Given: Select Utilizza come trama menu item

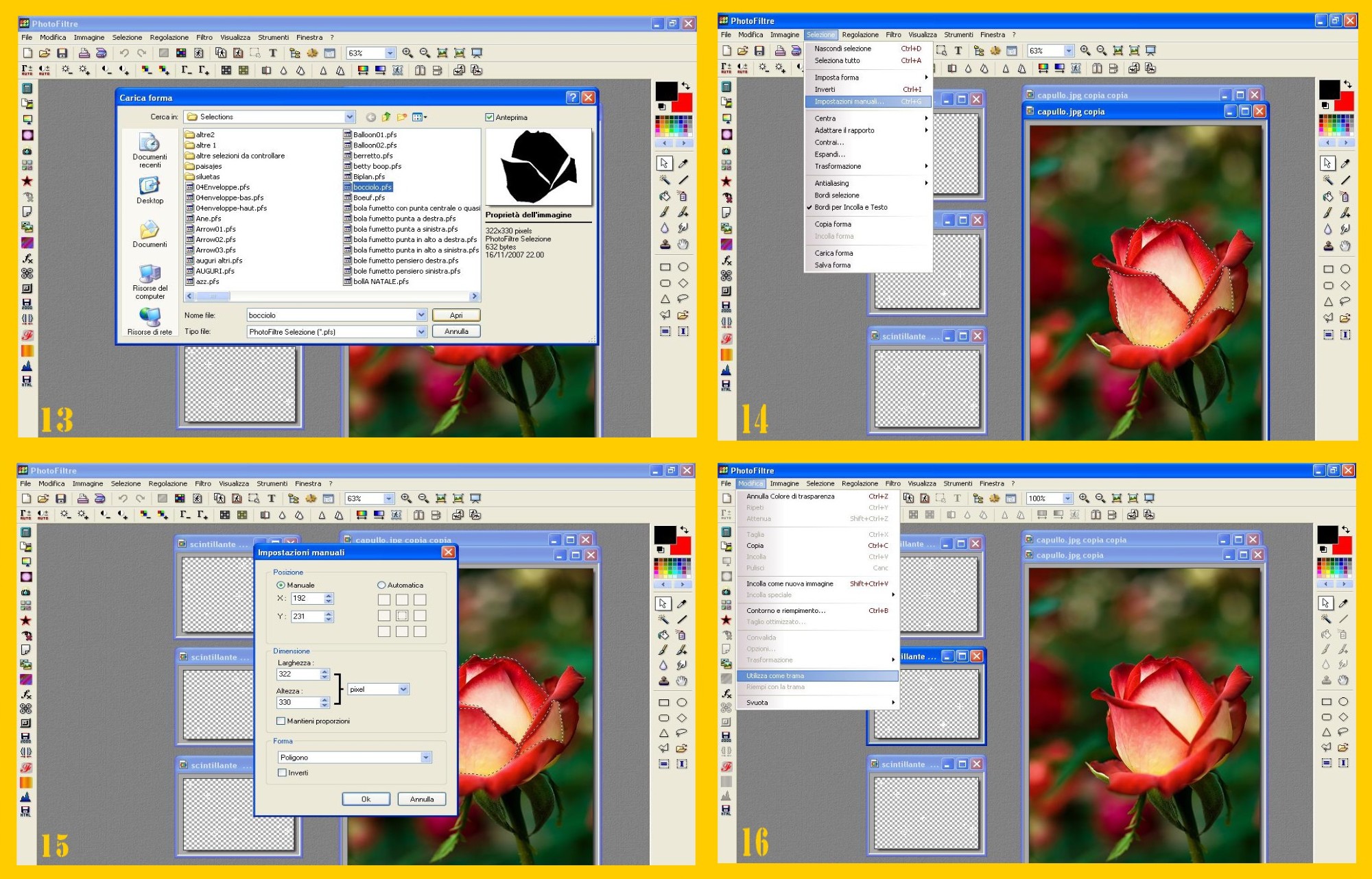Looking at the screenshot, I should pos(775,675).
